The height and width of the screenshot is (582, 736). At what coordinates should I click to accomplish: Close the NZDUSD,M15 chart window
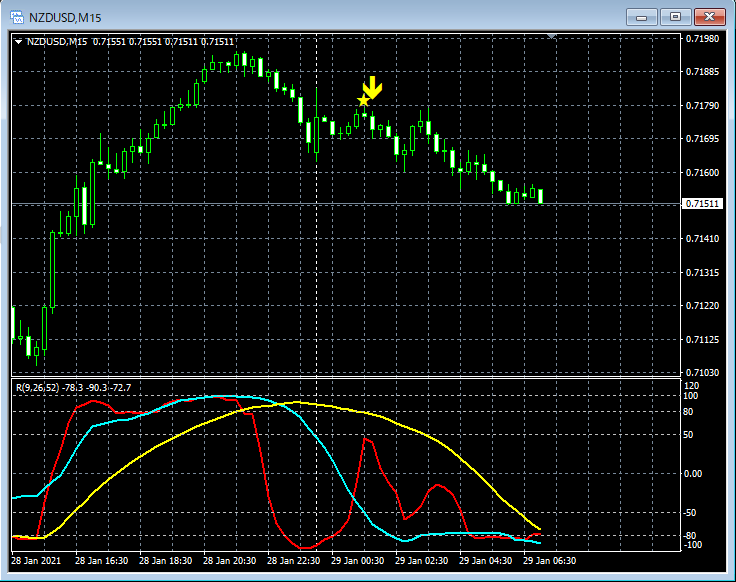point(711,16)
